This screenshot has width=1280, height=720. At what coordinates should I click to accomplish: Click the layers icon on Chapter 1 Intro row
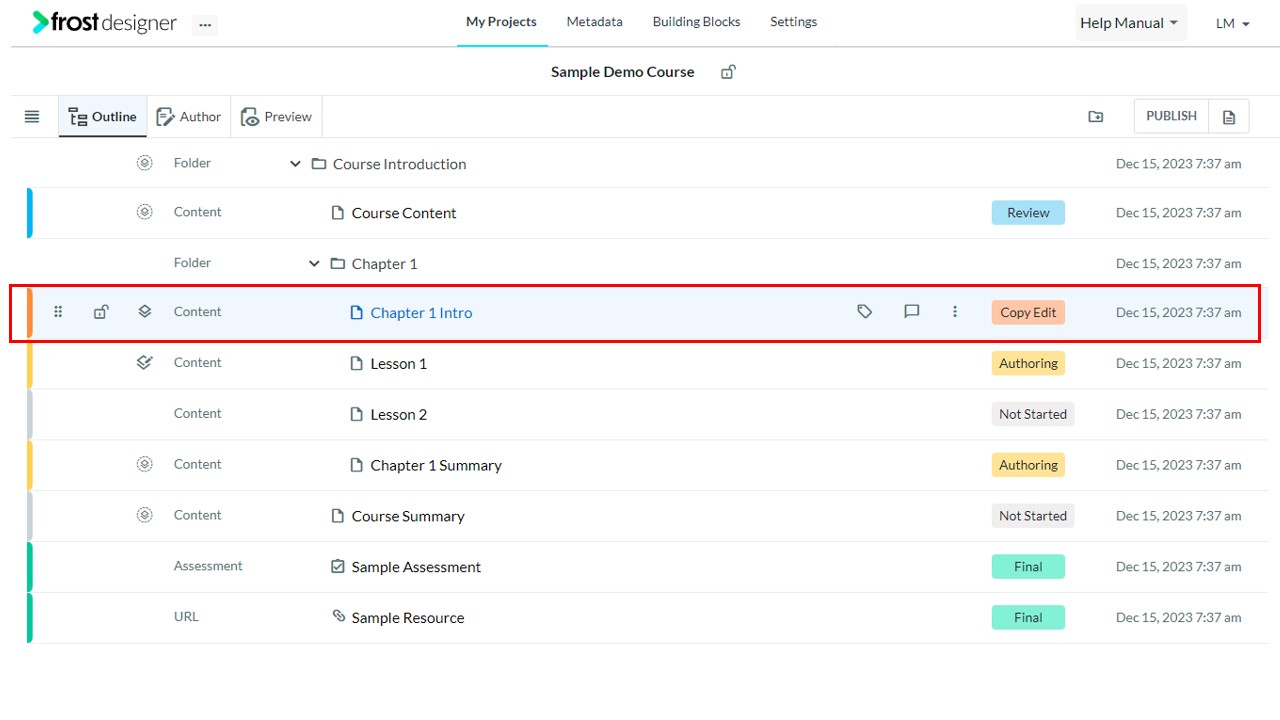click(145, 312)
